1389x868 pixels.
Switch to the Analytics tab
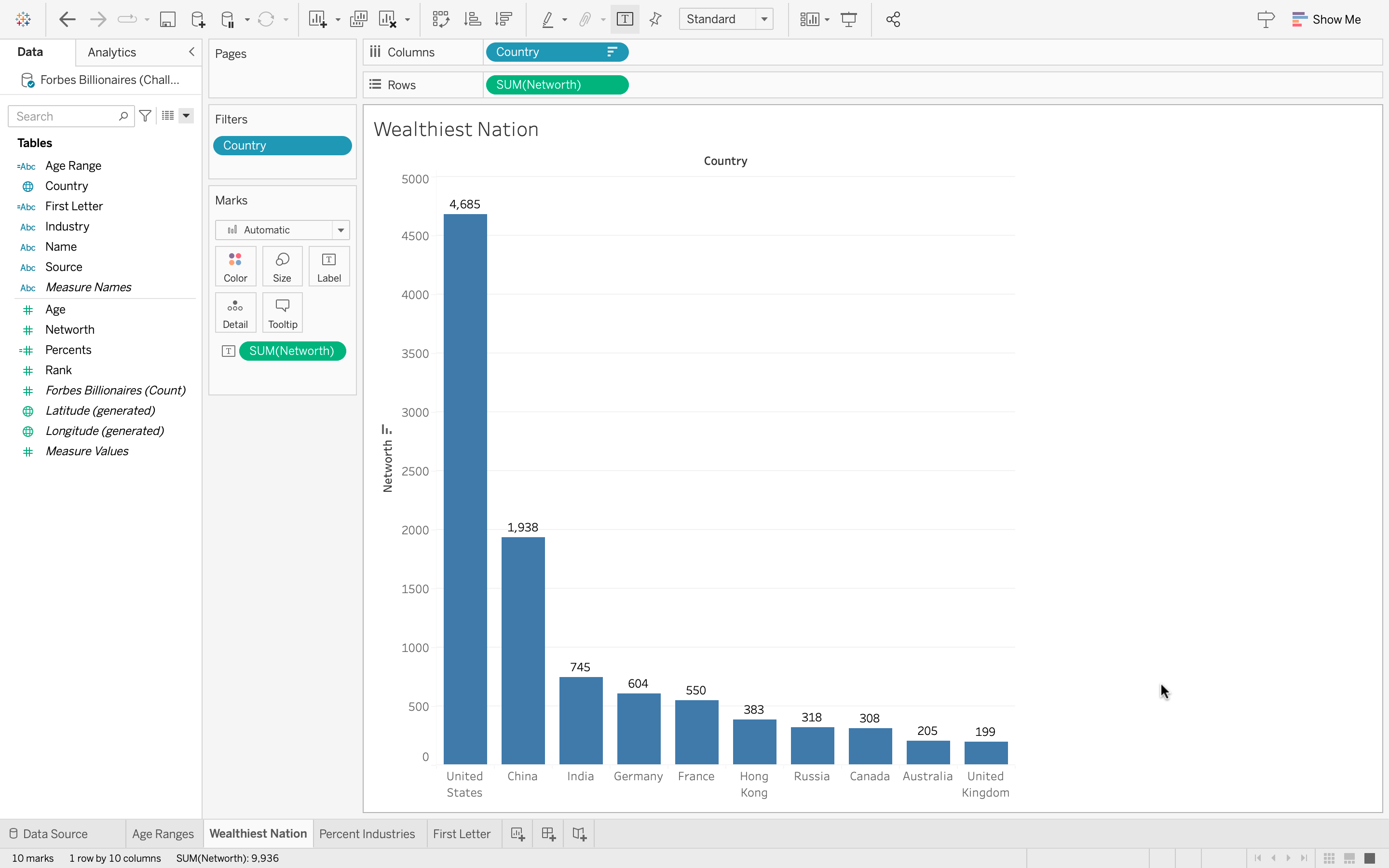pos(112,52)
